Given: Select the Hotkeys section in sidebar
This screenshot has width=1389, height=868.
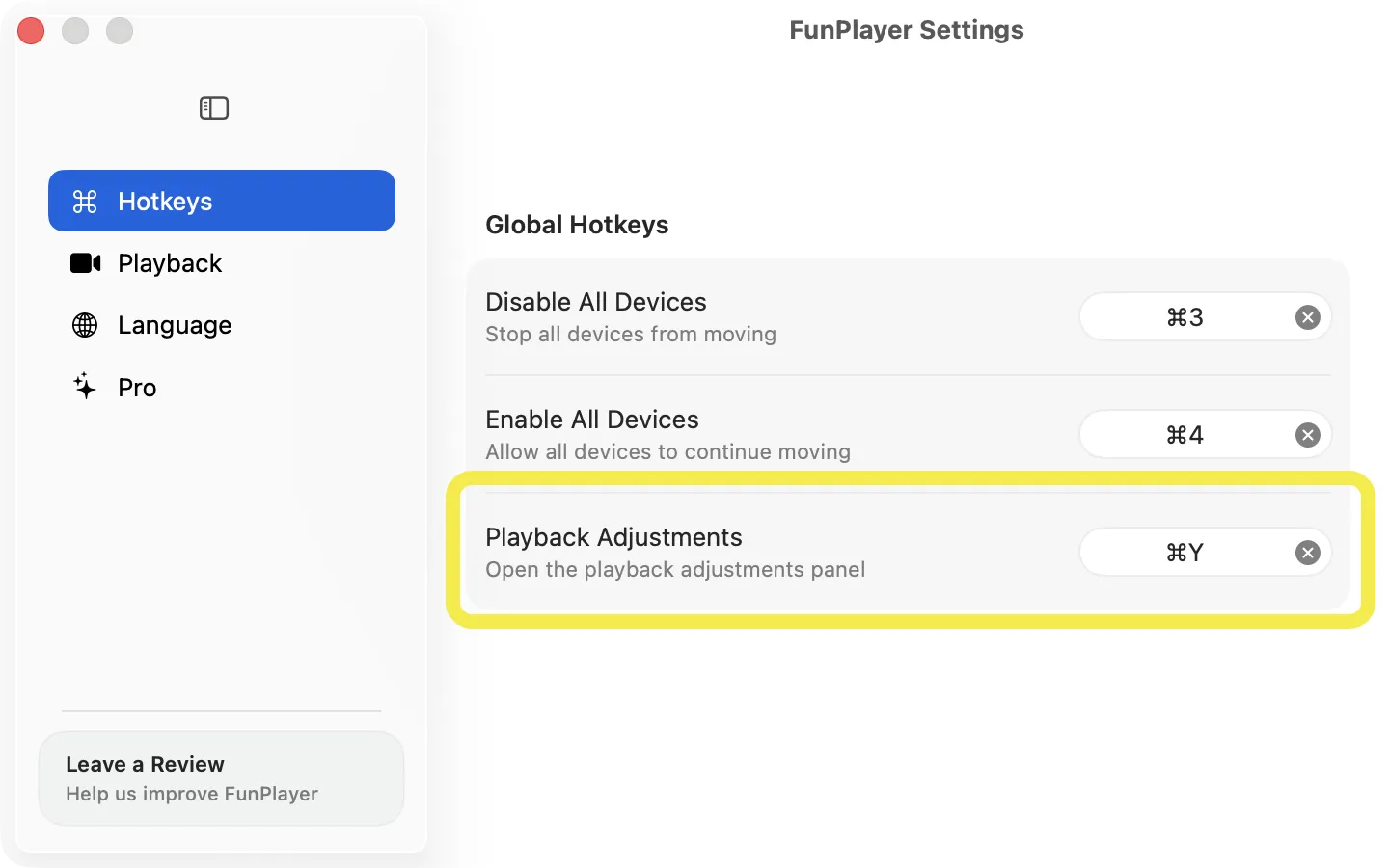Looking at the screenshot, I should 165,201.
